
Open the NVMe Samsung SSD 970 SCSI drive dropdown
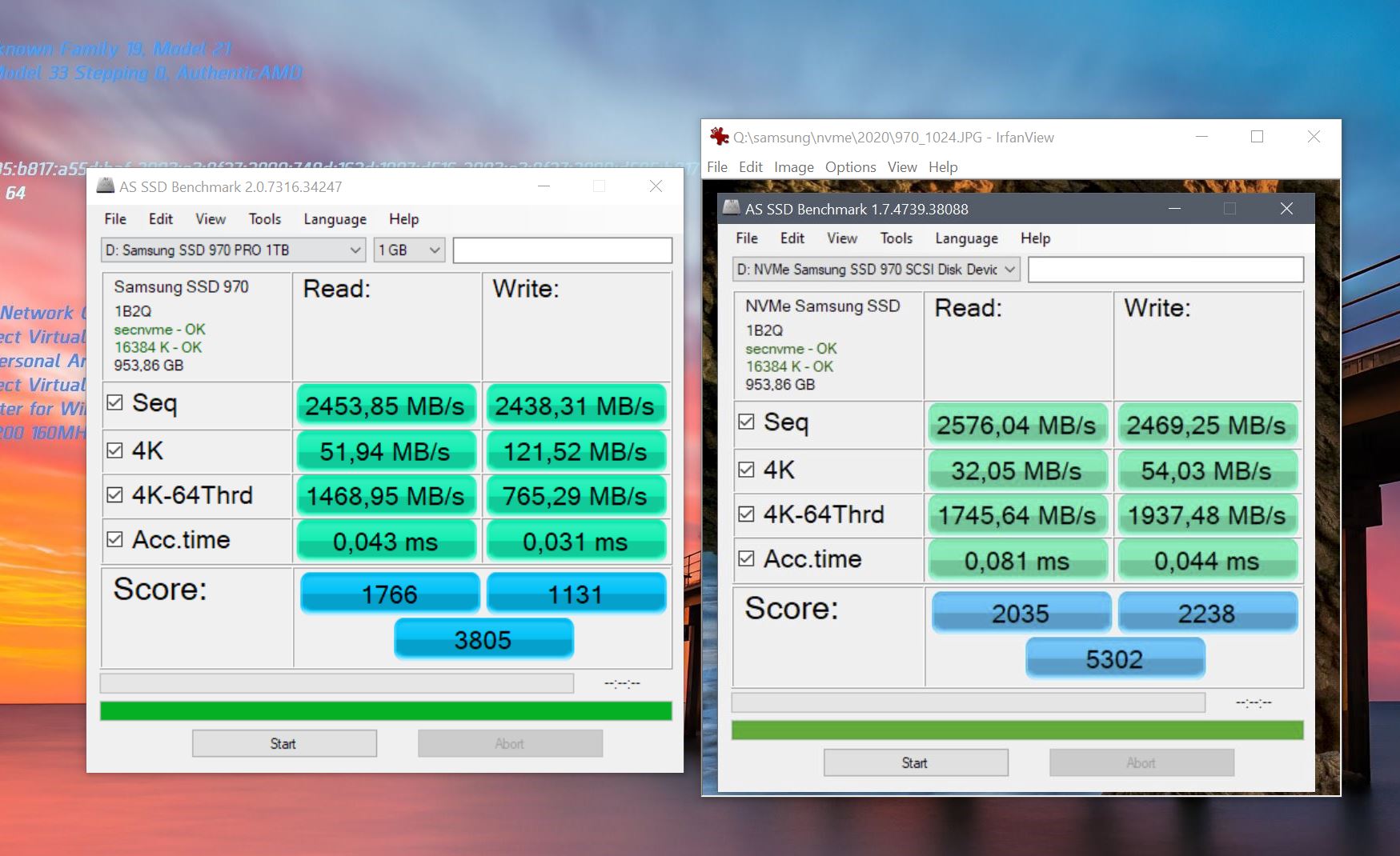pos(876,270)
